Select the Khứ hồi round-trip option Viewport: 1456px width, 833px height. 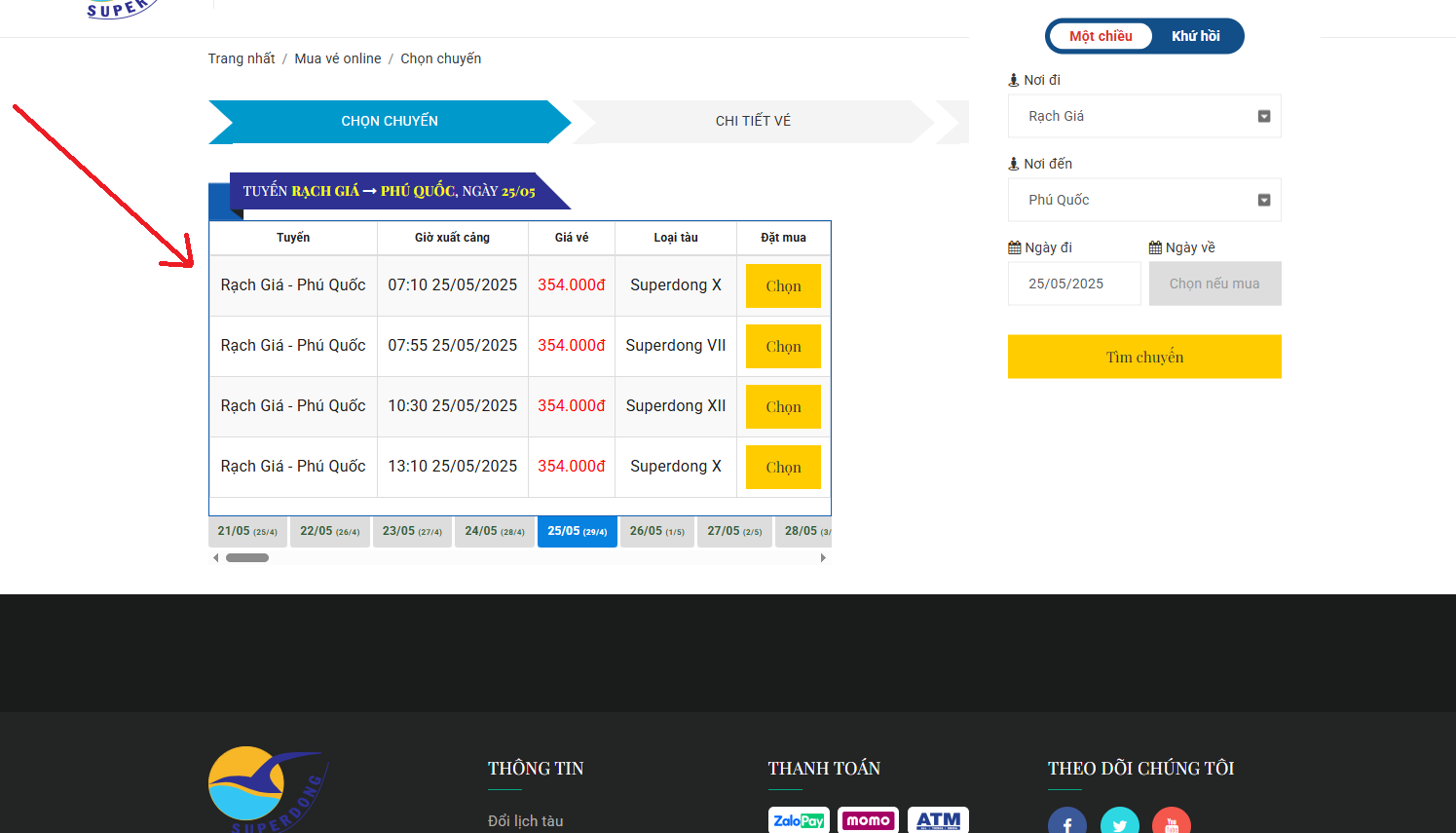[1196, 36]
